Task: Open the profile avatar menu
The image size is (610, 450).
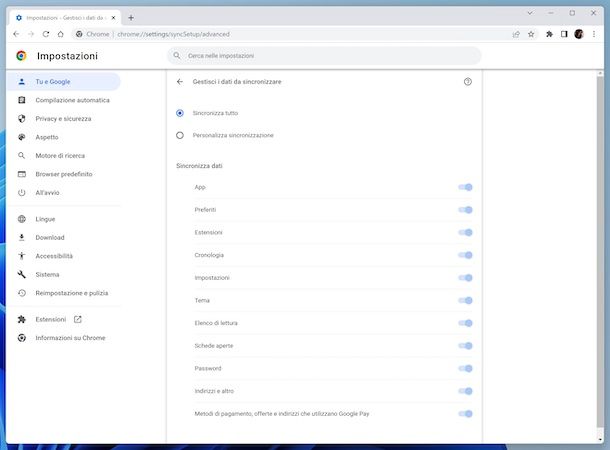Action: (579, 34)
